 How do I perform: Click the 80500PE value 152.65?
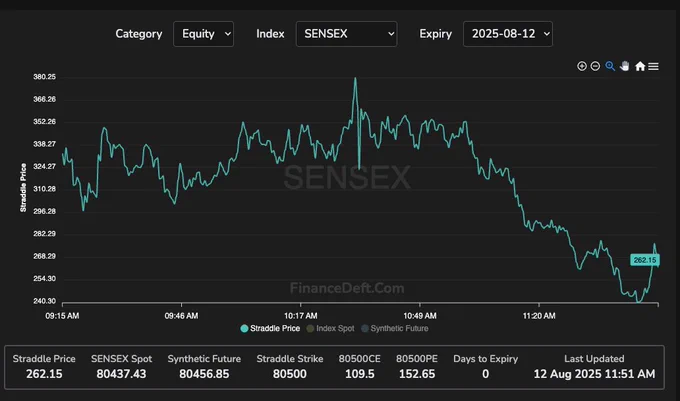[417, 374]
